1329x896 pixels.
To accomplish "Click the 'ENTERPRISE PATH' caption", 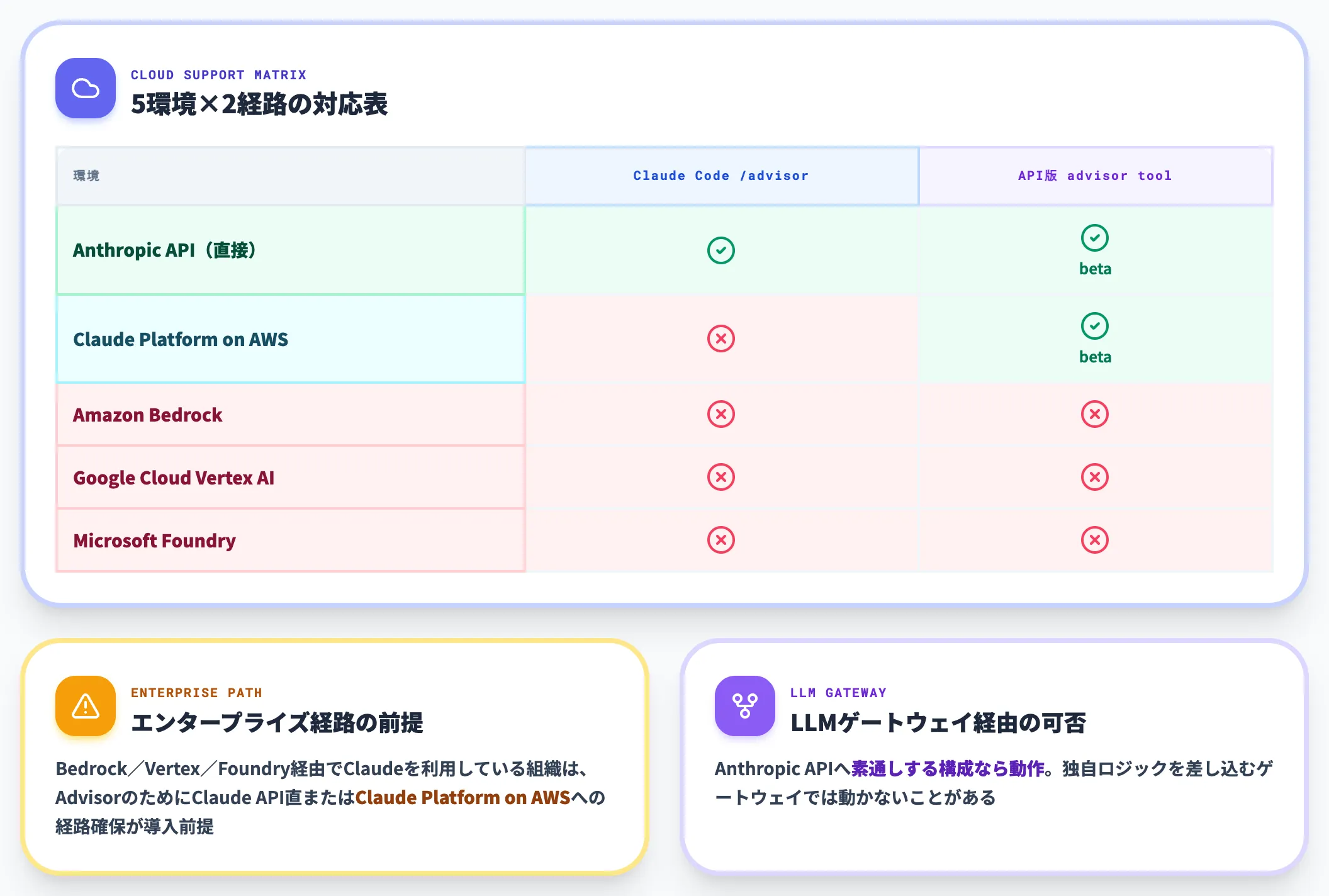I will point(196,693).
